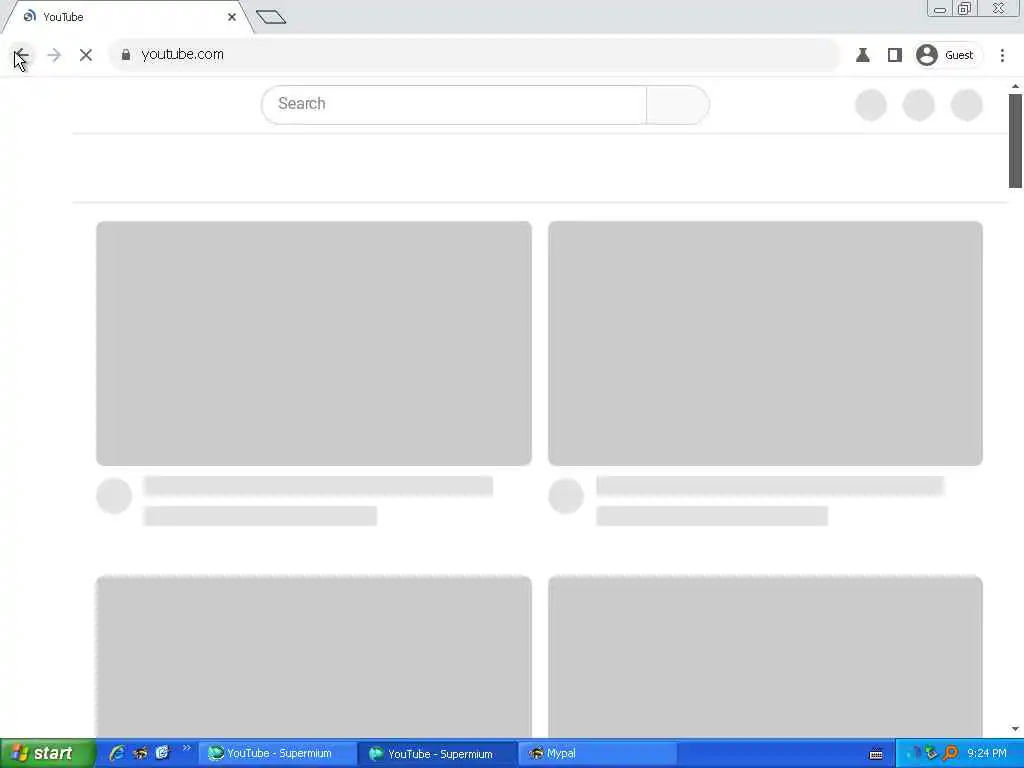Click the orange magnifier system tray icon
The height and width of the screenshot is (768, 1024).
pos(951,753)
